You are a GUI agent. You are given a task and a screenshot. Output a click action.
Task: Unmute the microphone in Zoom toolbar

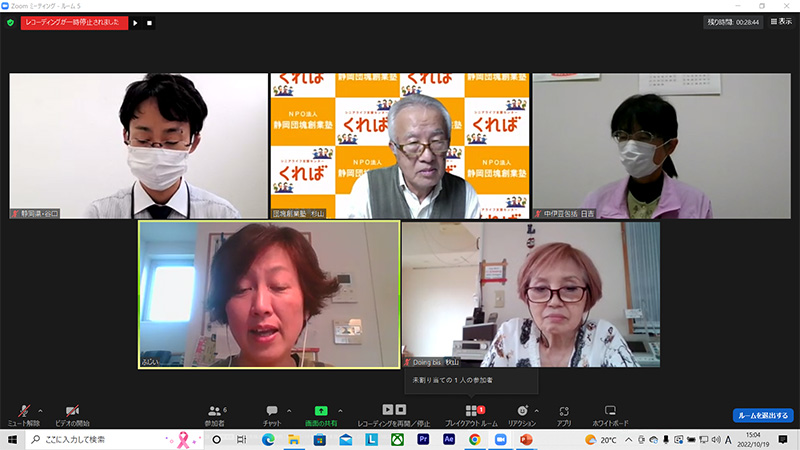[x=24, y=411]
